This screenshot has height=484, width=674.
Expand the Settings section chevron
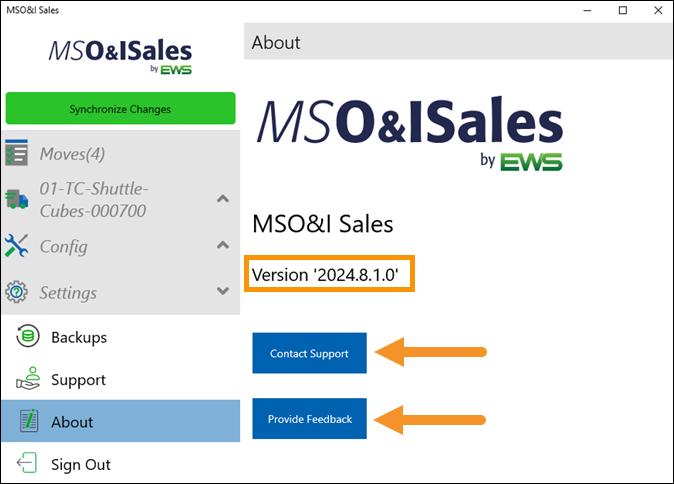point(223,291)
